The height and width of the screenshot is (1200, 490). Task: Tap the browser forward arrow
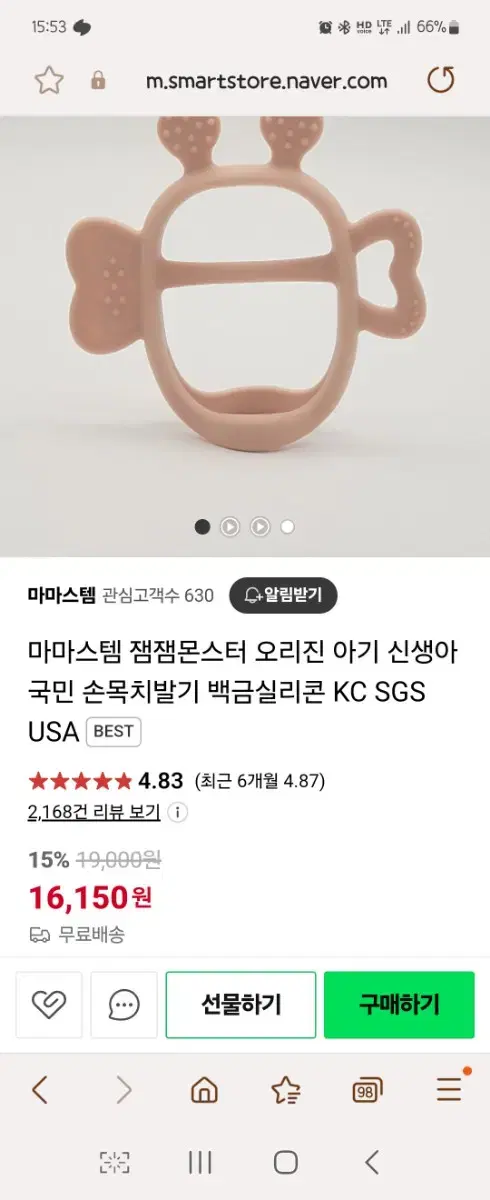123,1089
